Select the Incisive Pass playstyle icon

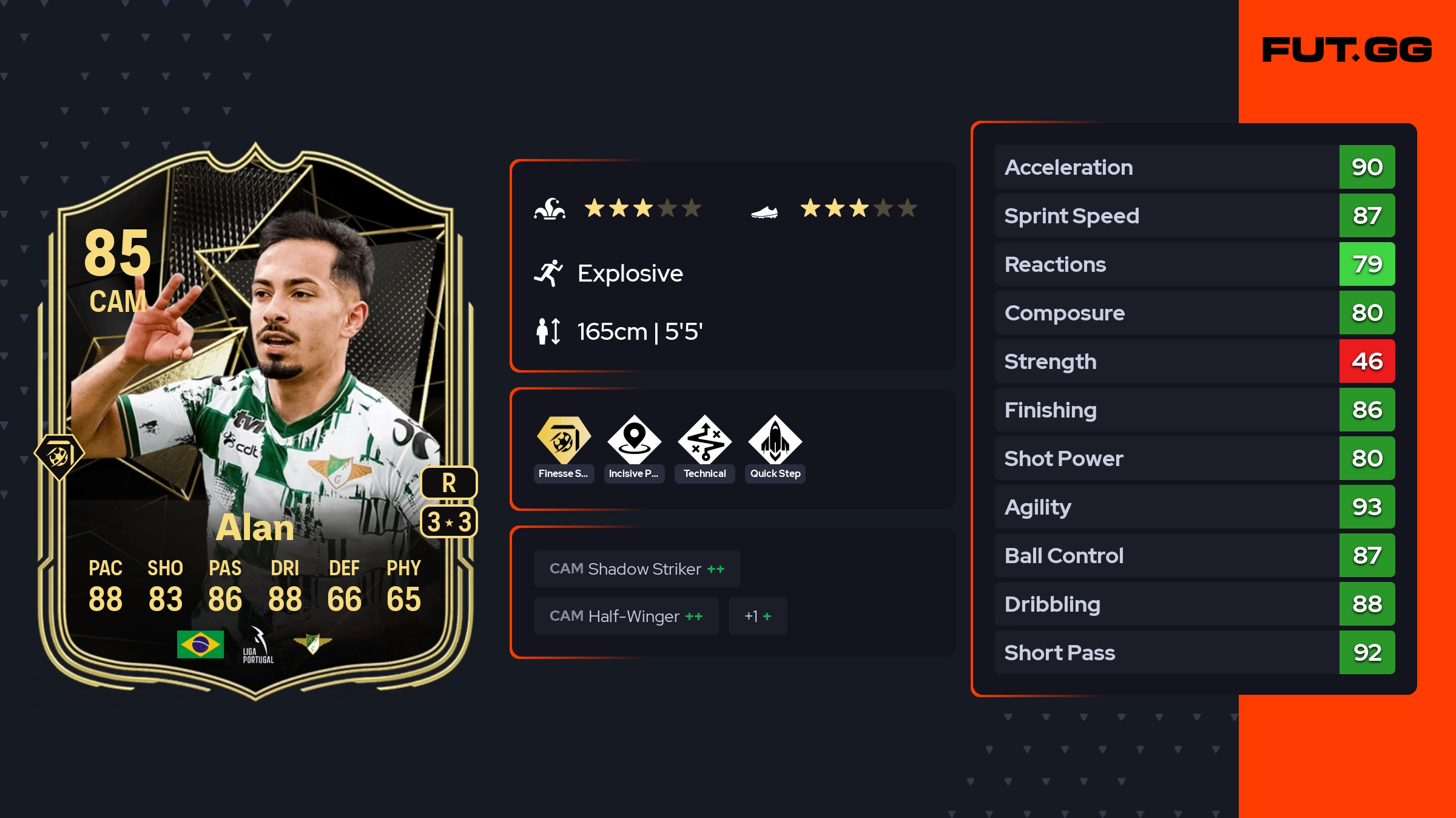pos(634,439)
